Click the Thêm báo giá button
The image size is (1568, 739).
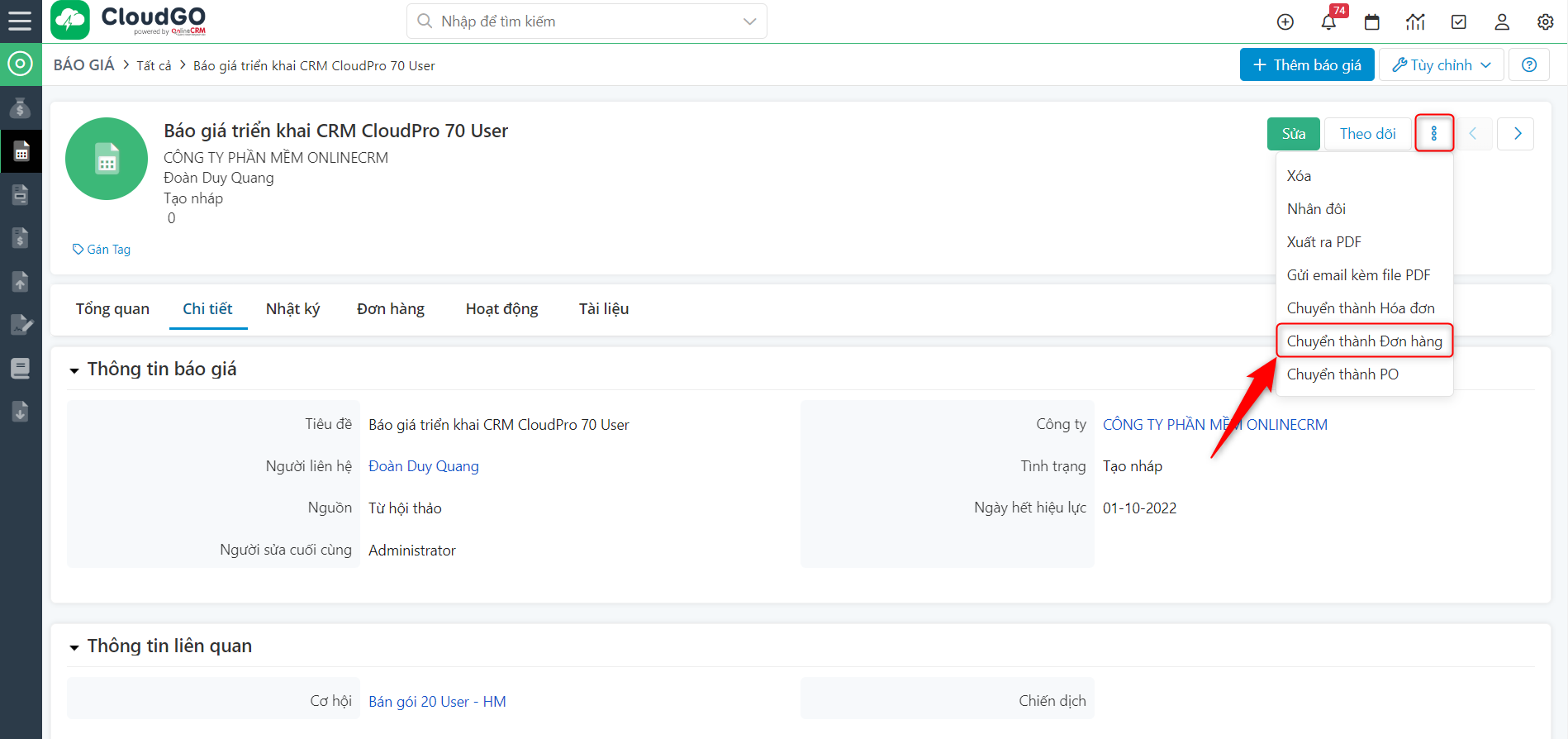click(1306, 65)
